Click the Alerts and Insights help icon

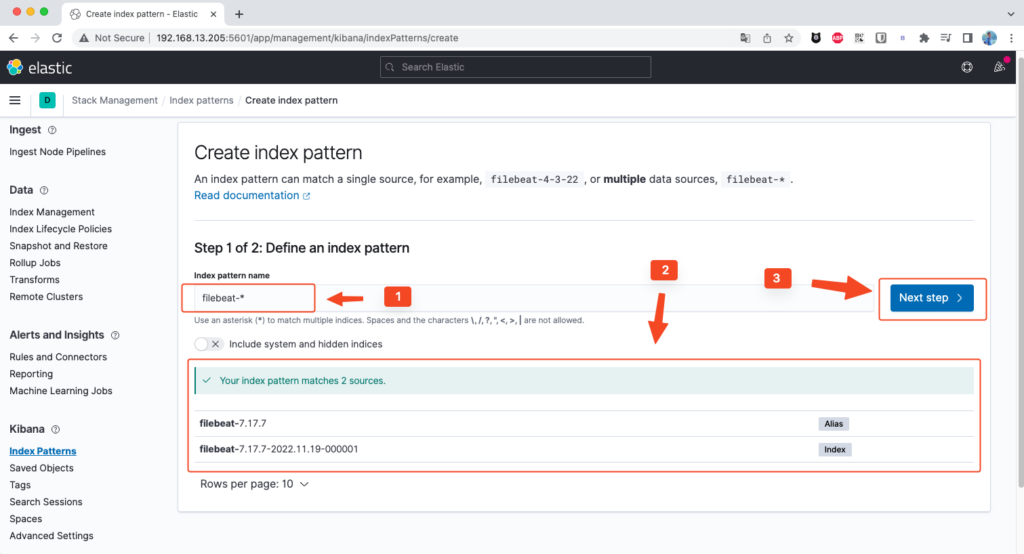tap(115, 335)
